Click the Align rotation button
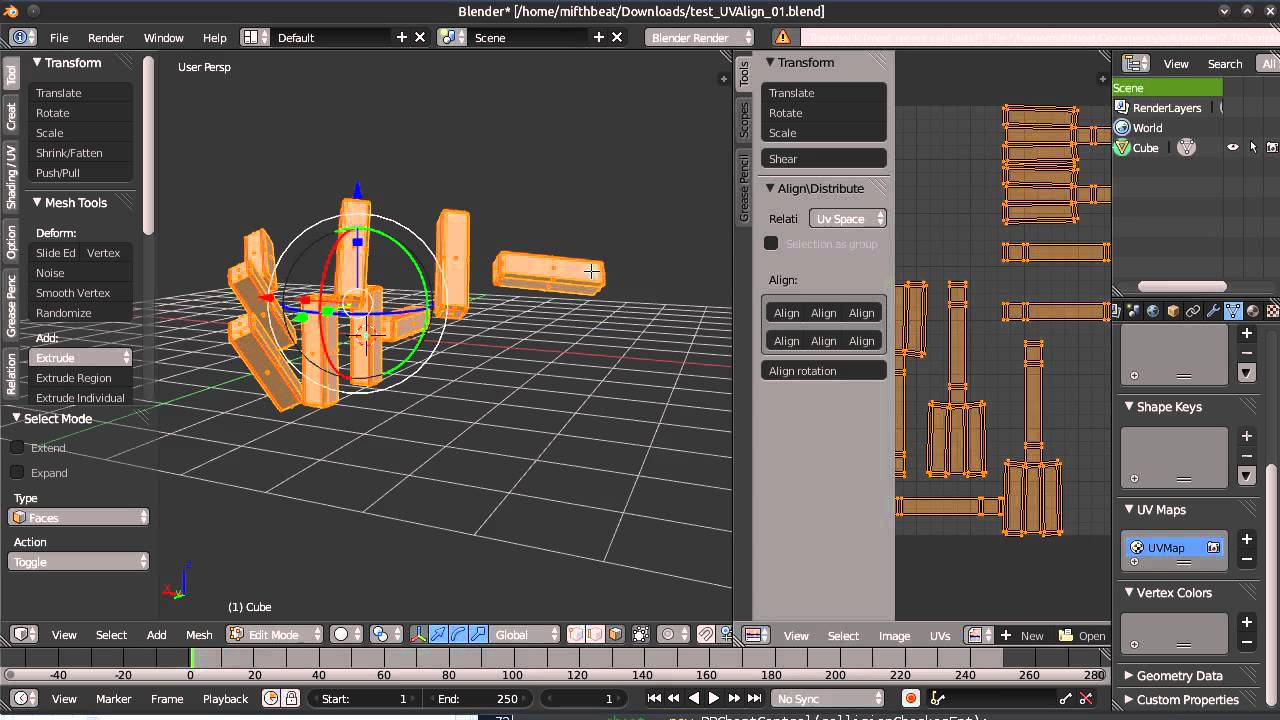This screenshot has height=720, width=1280. [x=824, y=370]
